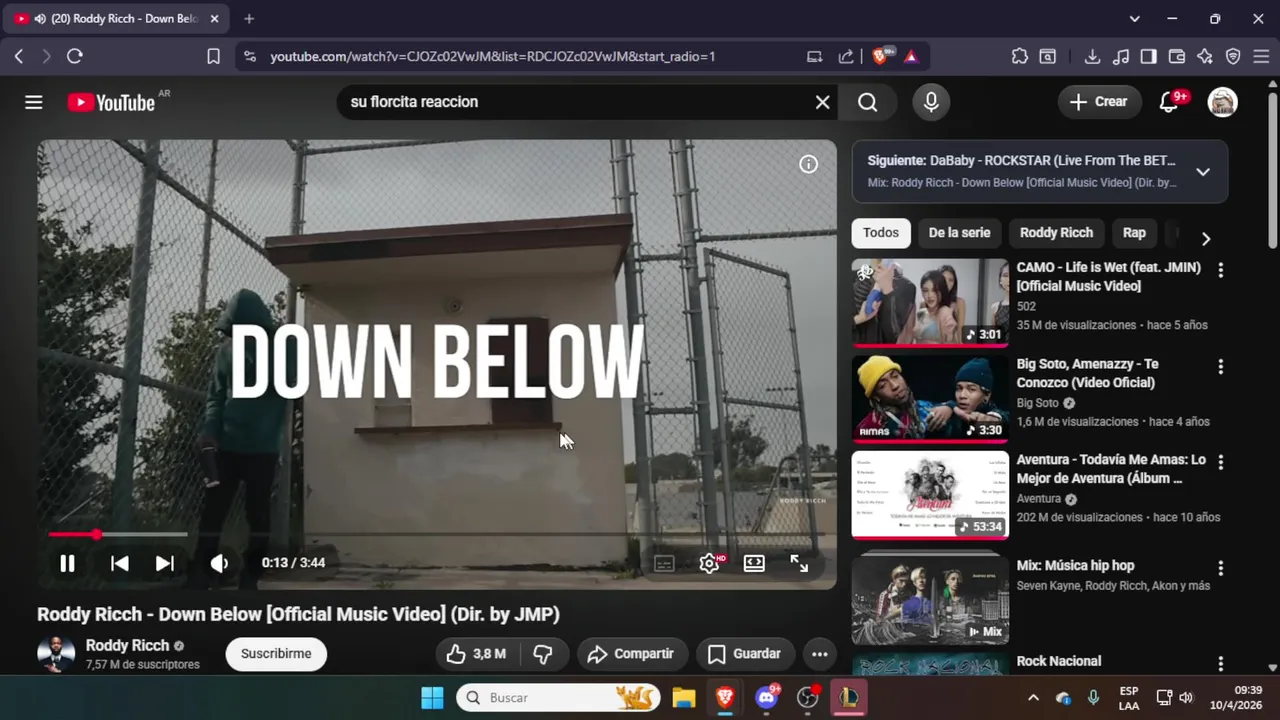1280x720 pixels.
Task: Click the video progress bar
Action: coord(437,535)
